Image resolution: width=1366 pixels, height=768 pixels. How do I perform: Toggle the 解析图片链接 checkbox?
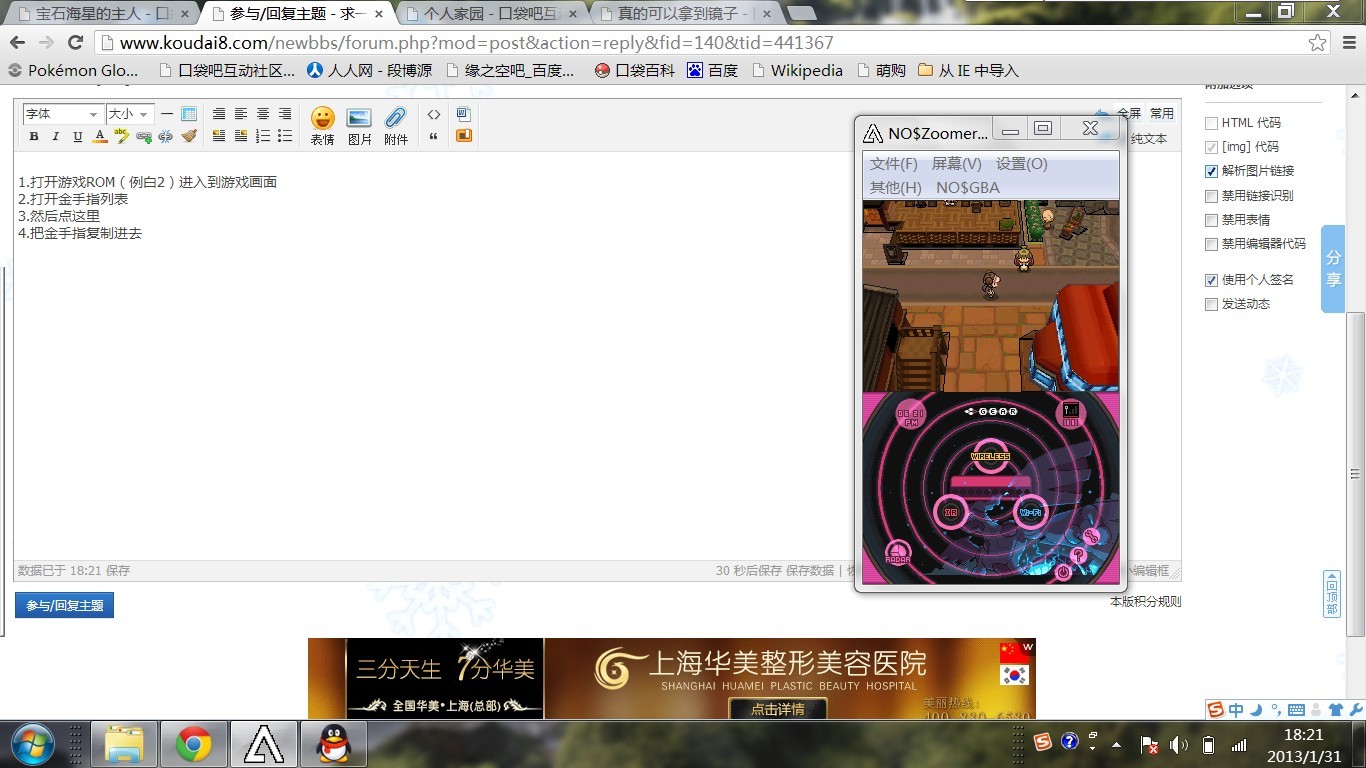1212,171
